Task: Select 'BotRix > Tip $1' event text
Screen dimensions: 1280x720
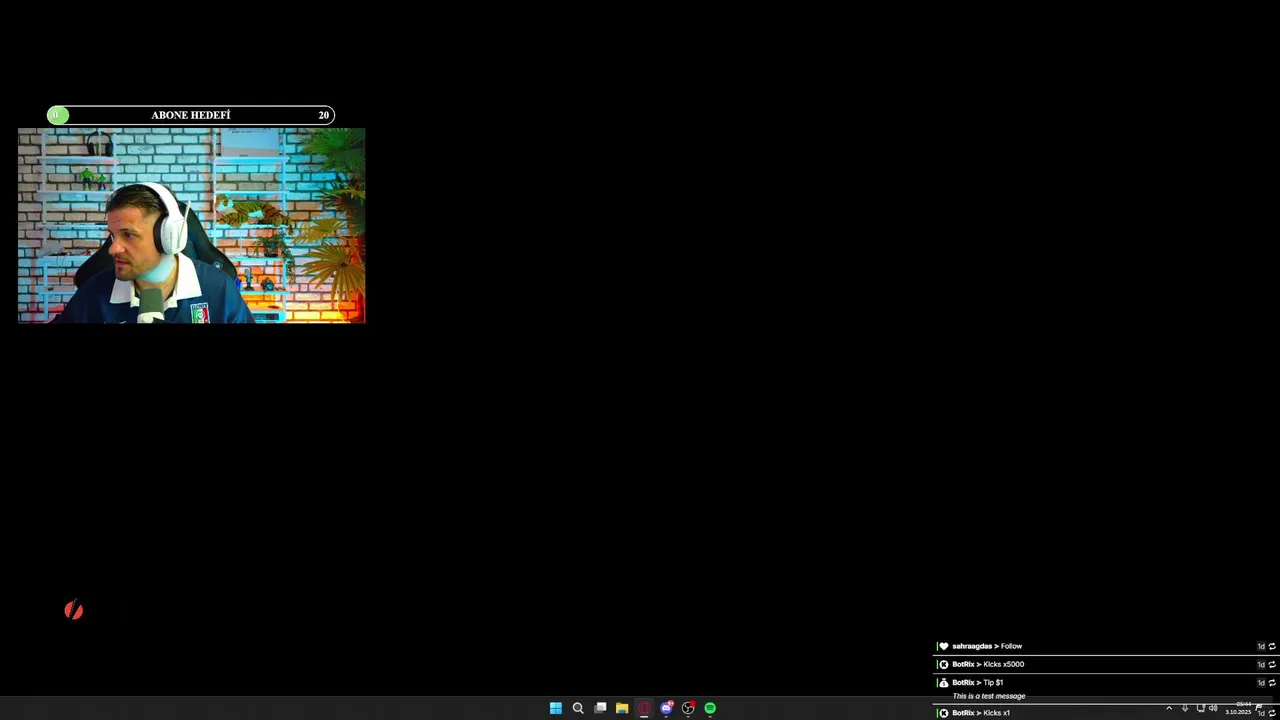Action: [977, 683]
